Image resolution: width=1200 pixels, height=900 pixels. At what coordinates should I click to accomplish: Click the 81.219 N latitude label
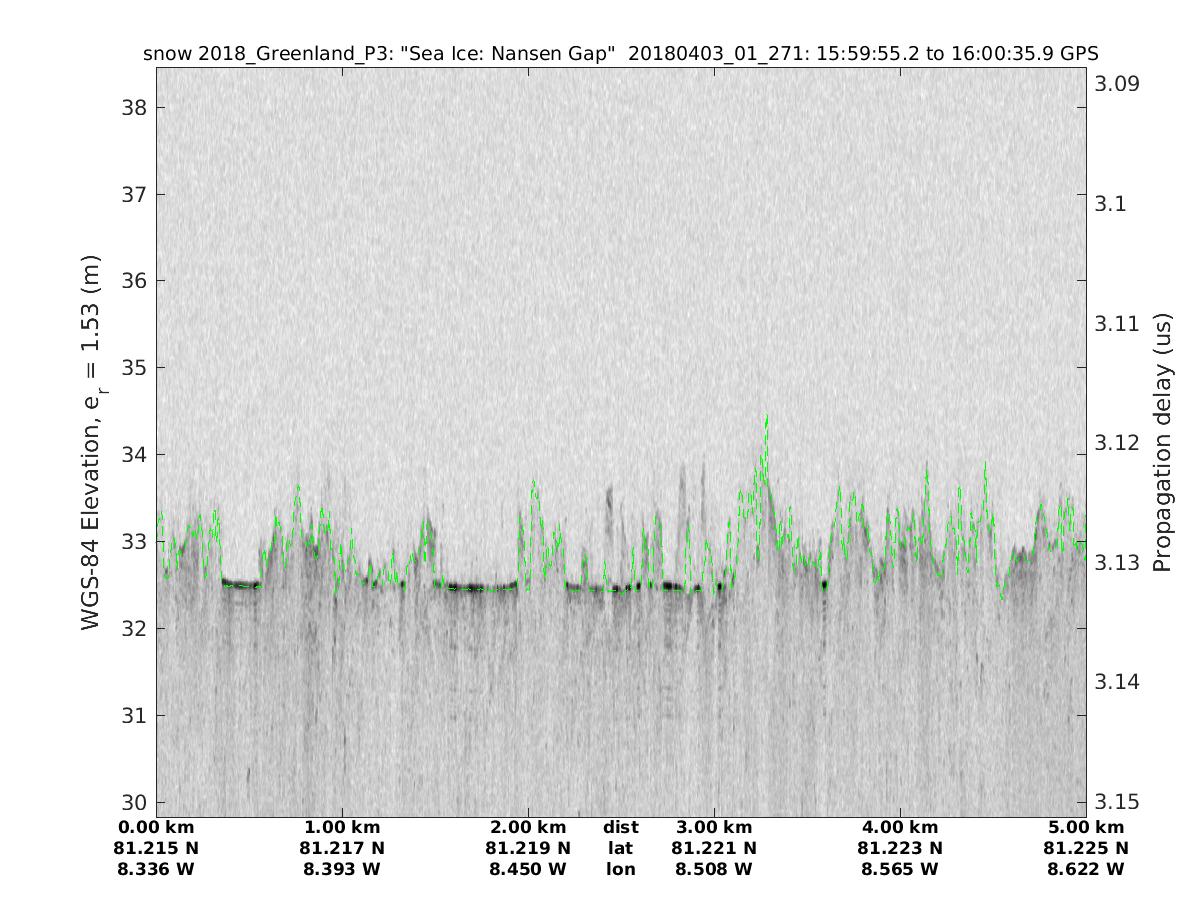pyautogui.click(x=528, y=848)
